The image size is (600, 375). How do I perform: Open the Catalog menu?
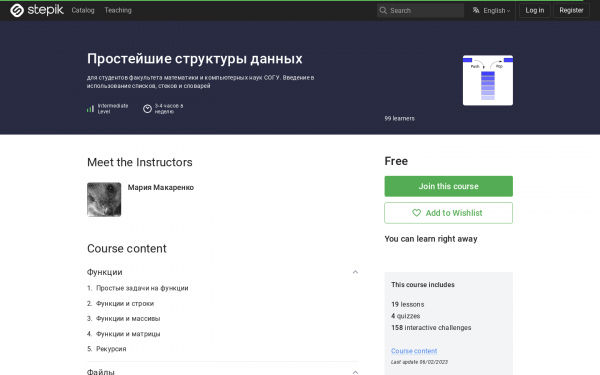point(83,10)
